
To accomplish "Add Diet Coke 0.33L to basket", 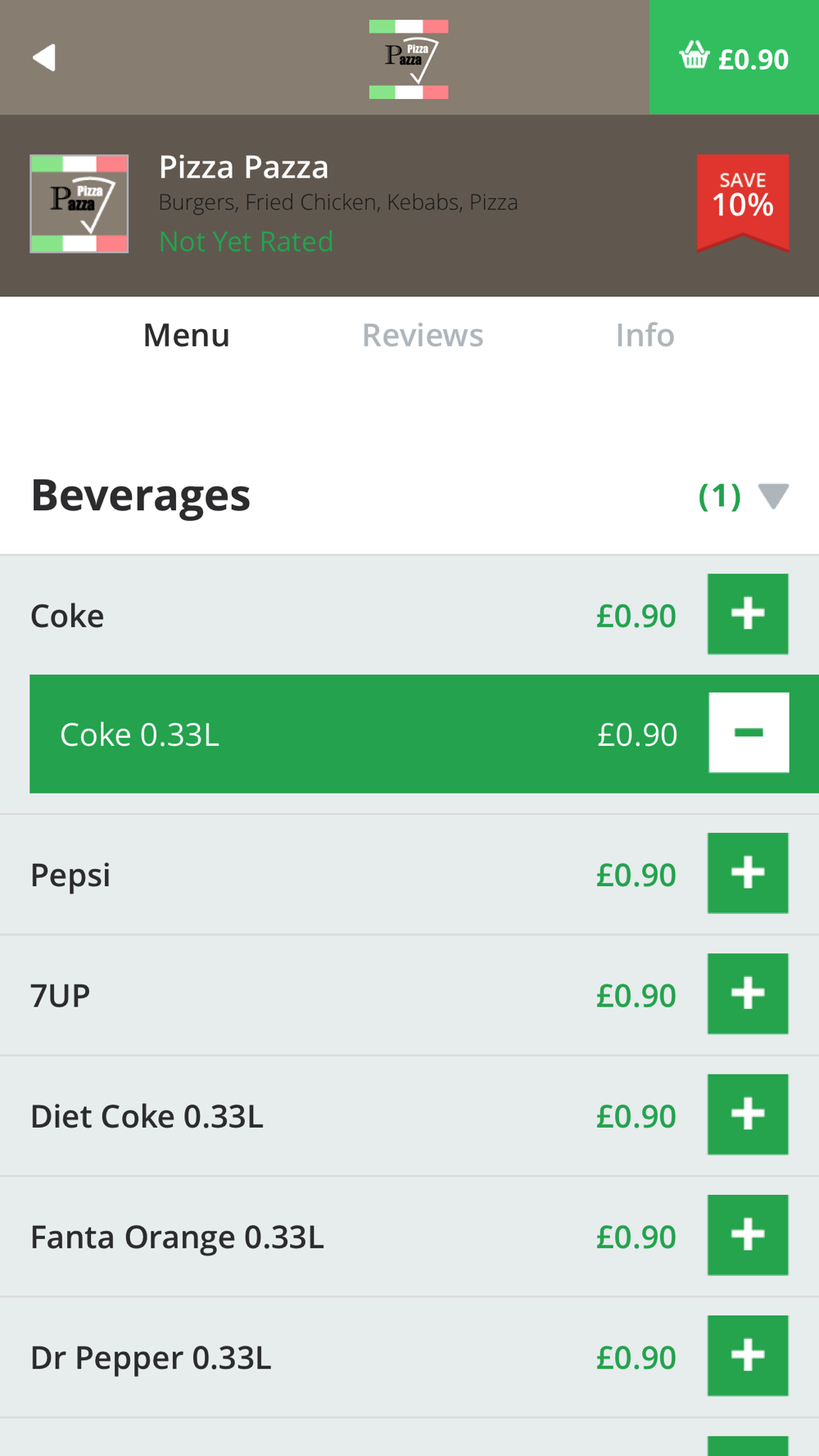I will pos(748,1115).
